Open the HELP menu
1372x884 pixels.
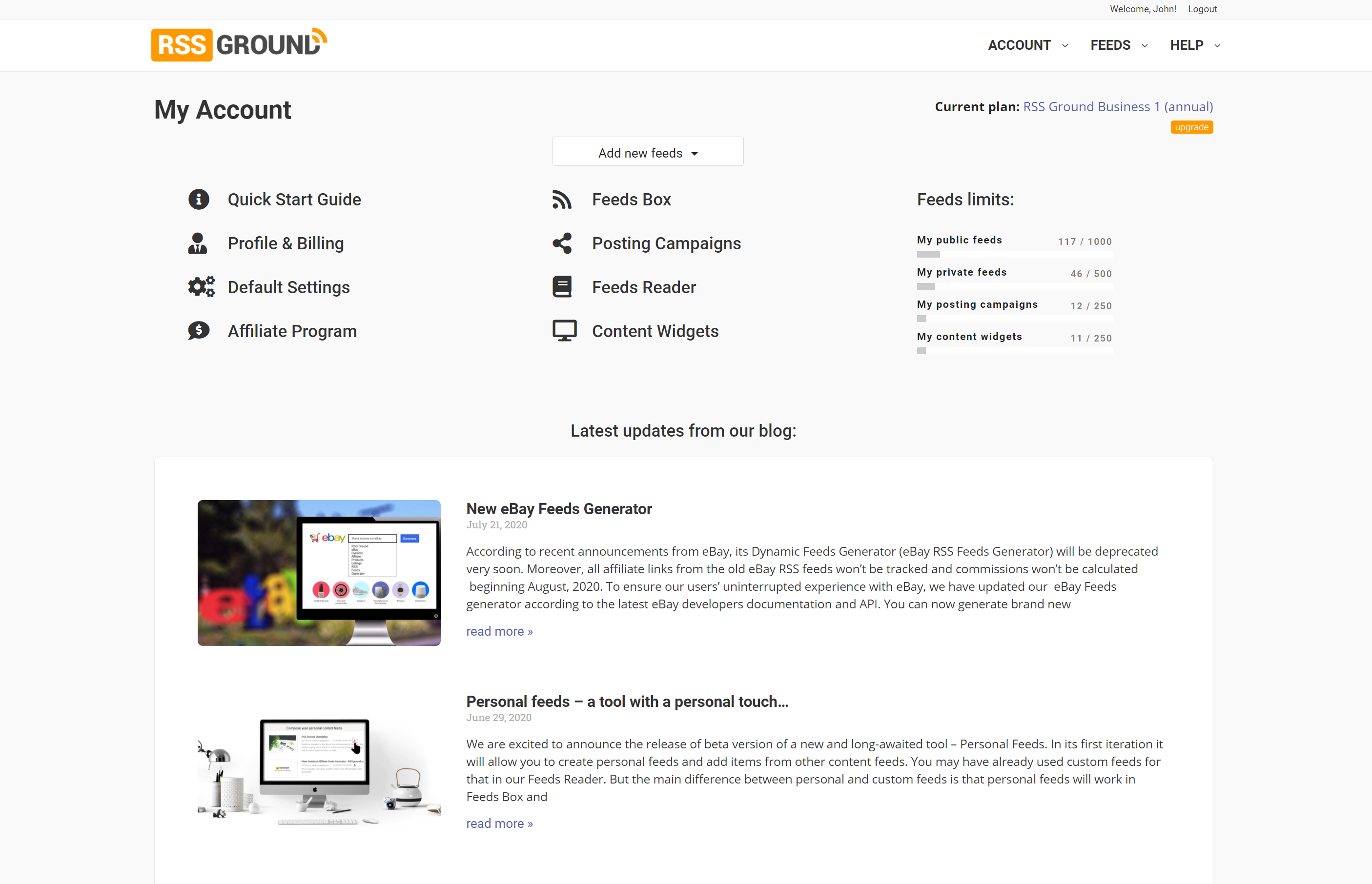coord(1187,45)
